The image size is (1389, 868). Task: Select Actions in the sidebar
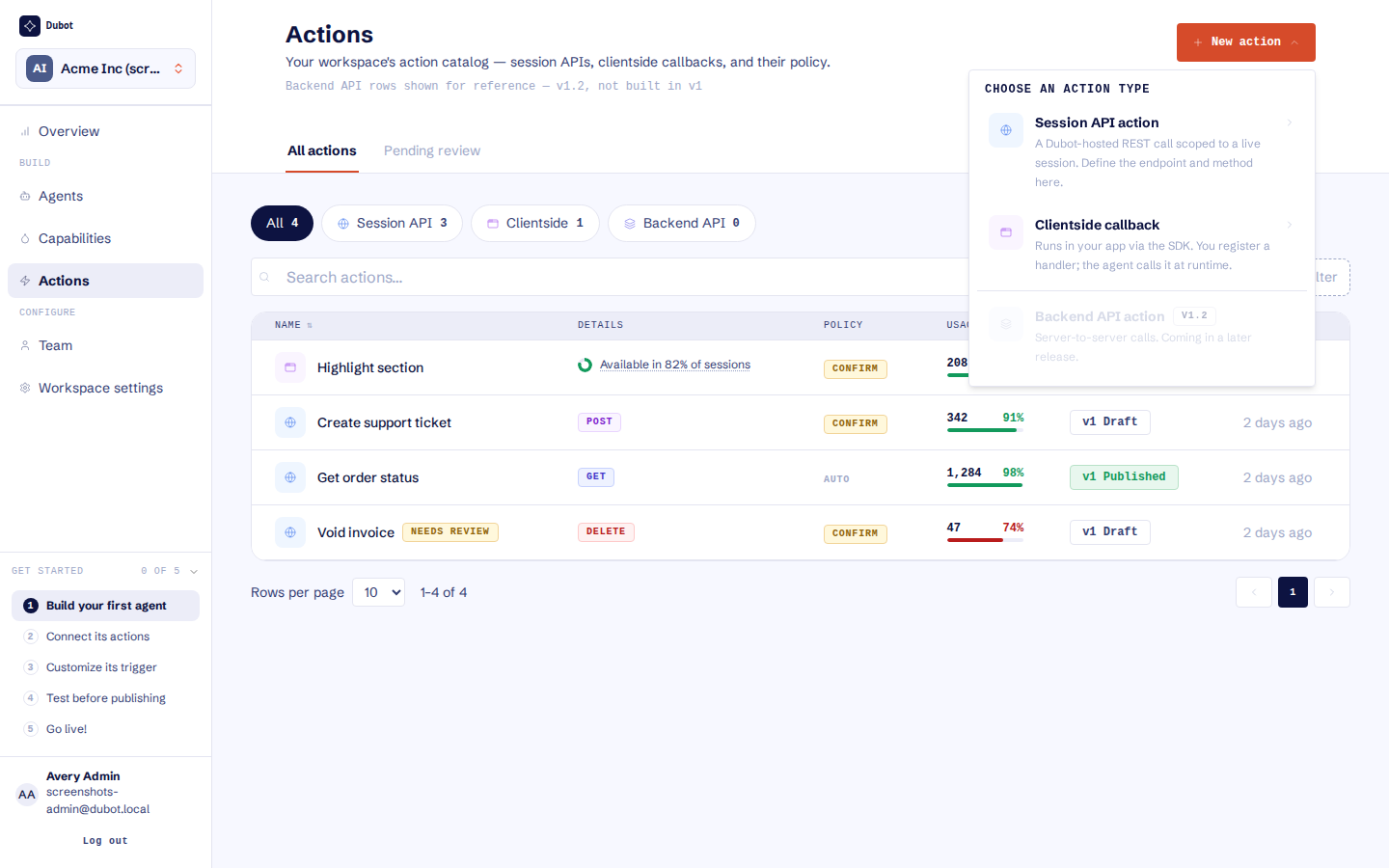pos(106,281)
